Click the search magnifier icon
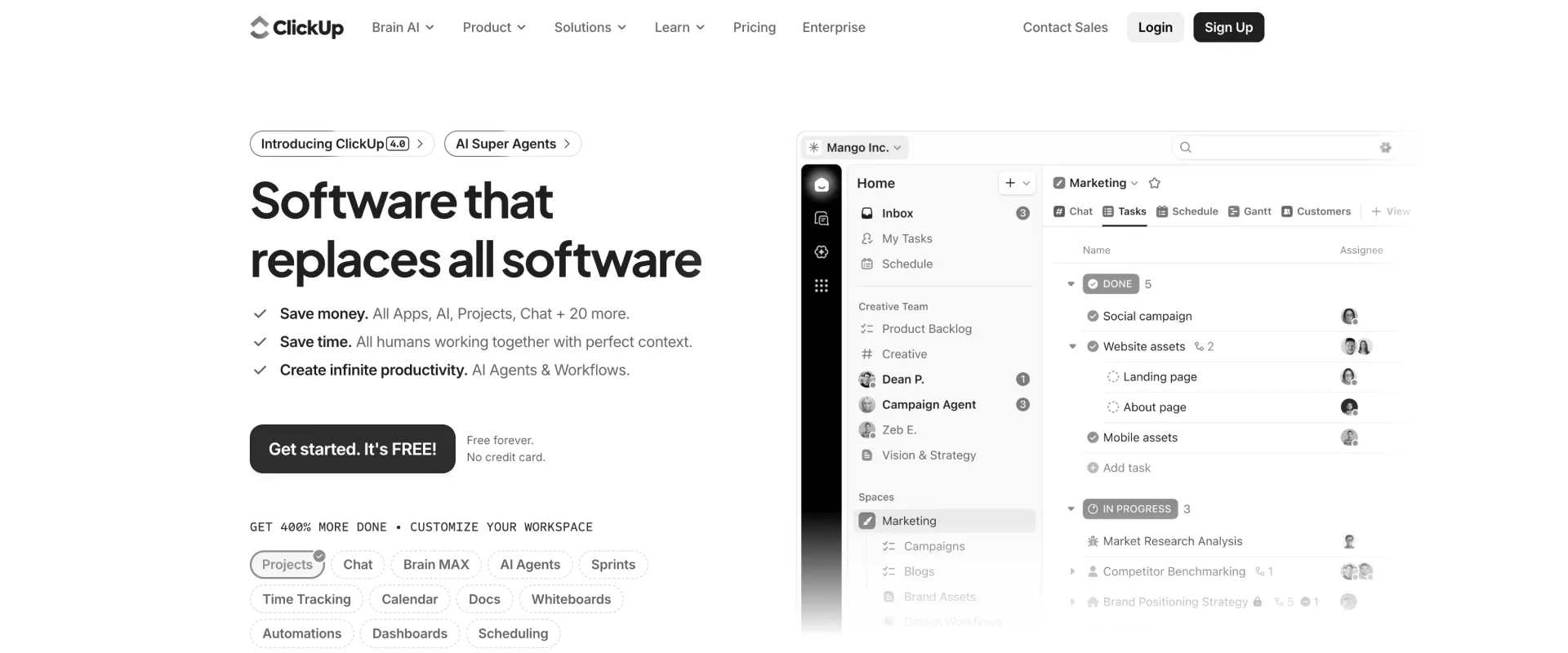 coord(1186,148)
